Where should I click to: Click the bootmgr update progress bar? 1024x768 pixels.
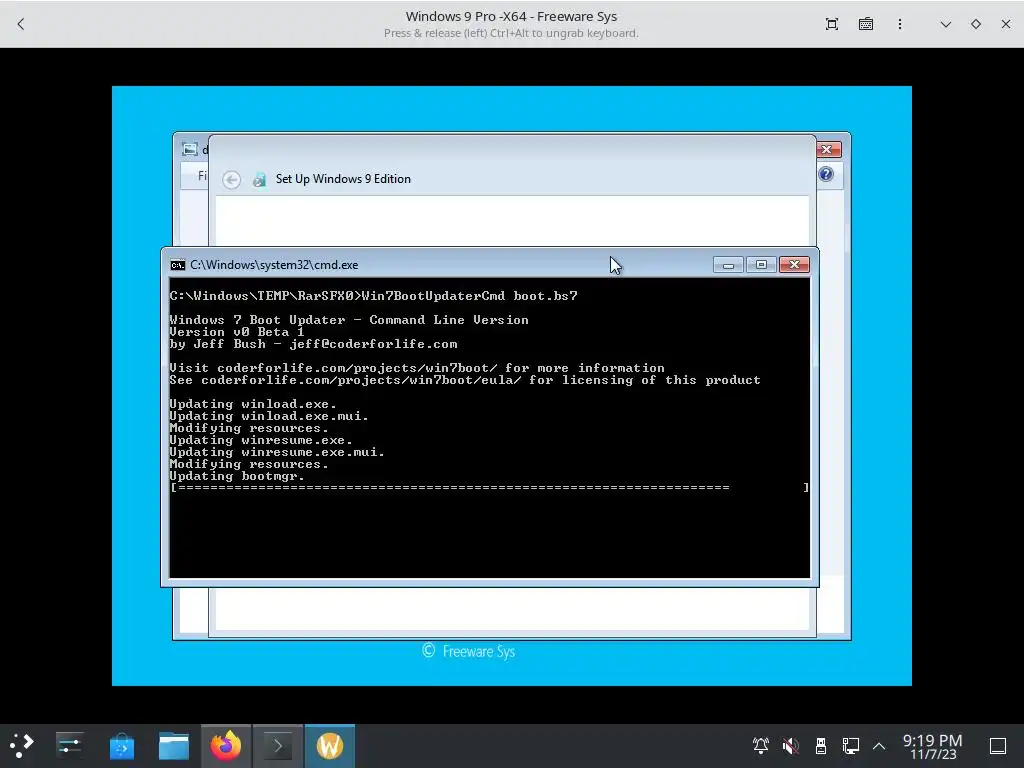(489, 488)
